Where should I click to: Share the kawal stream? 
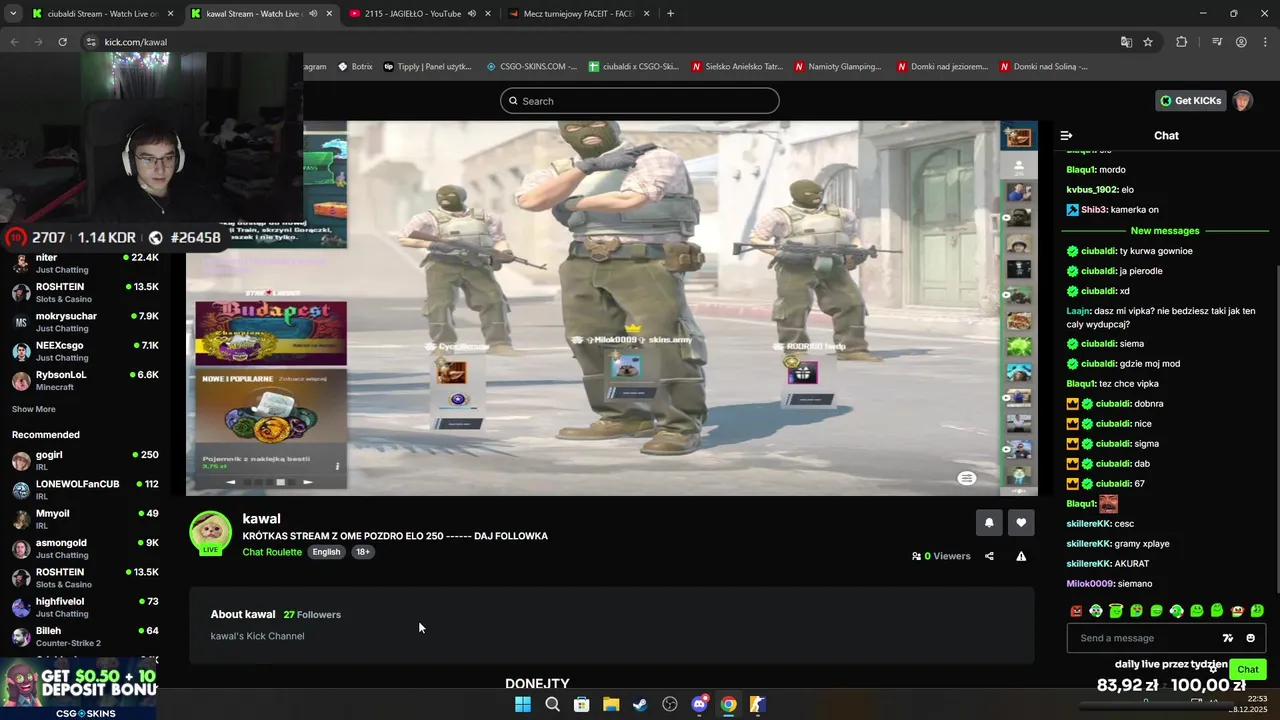[989, 556]
